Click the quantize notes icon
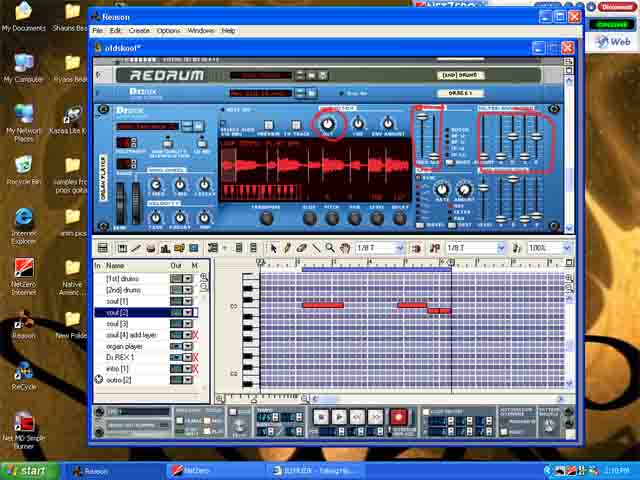Viewport: 640px width, 480px height. pyautogui.click(x=435, y=248)
